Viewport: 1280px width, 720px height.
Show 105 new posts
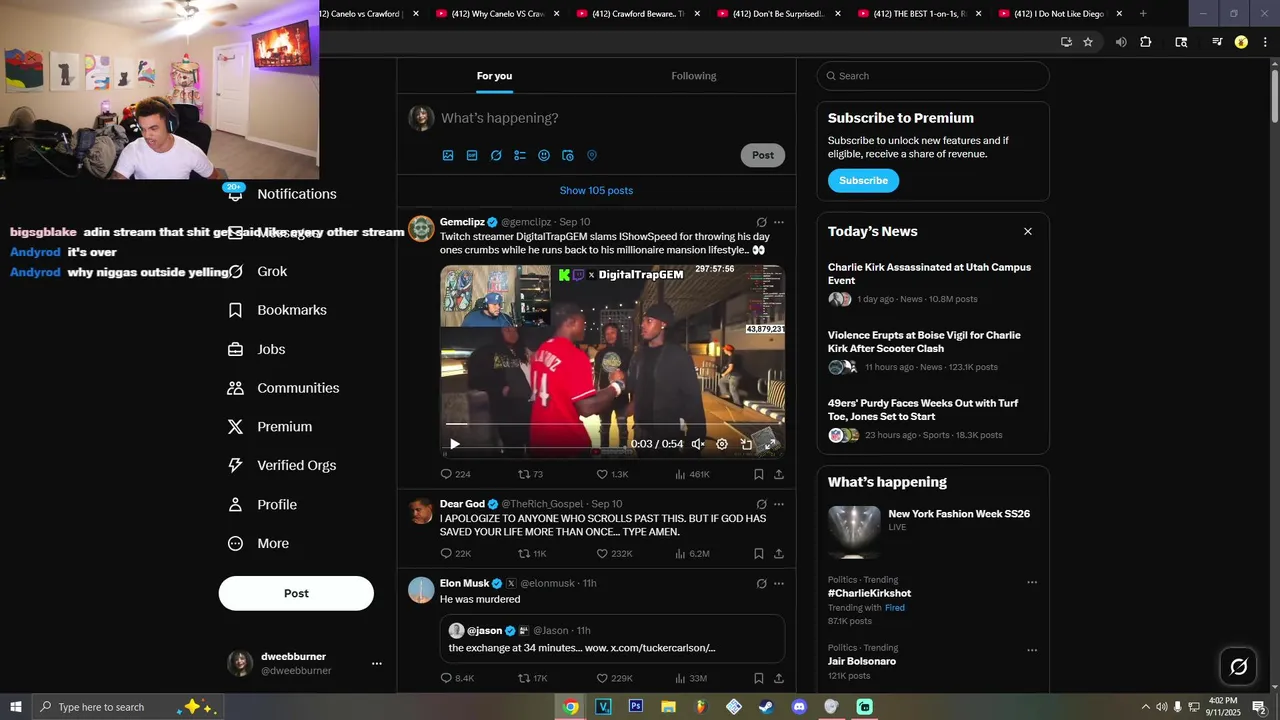pos(596,190)
